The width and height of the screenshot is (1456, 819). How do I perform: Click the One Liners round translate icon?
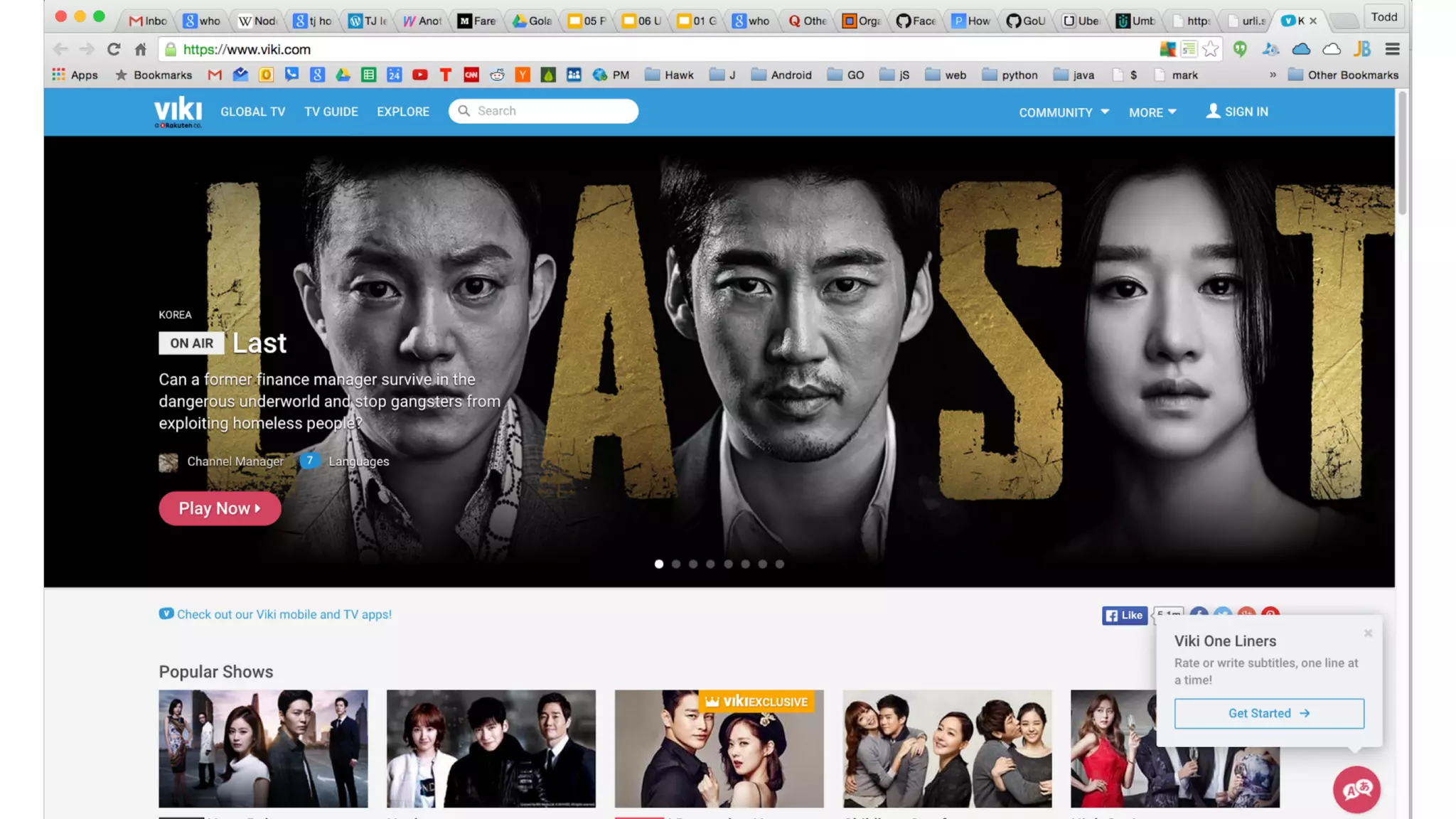coord(1356,789)
